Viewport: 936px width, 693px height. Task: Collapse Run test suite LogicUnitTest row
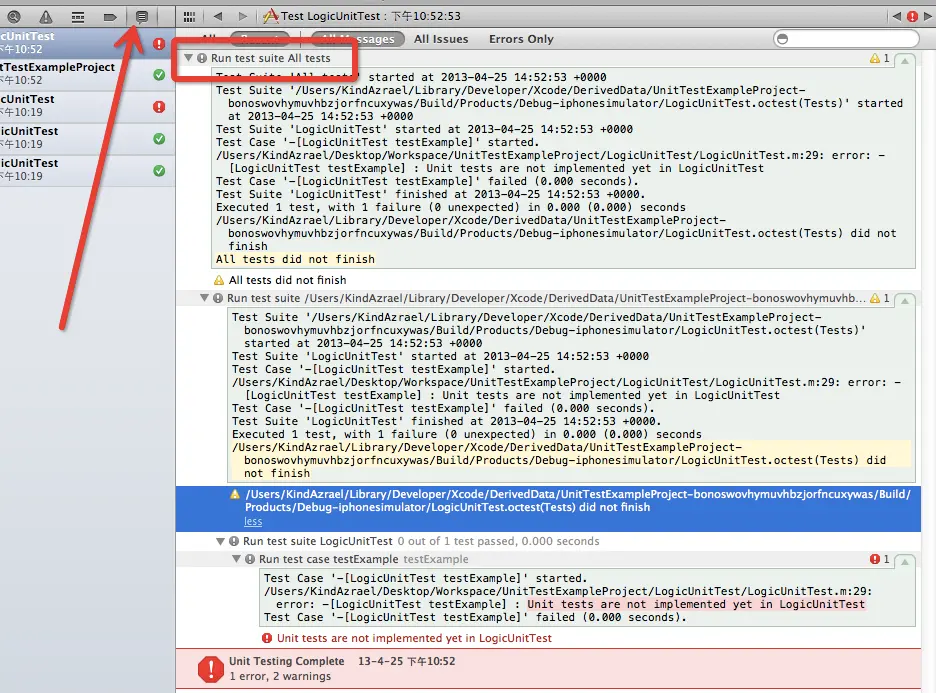tap(221, 541)
